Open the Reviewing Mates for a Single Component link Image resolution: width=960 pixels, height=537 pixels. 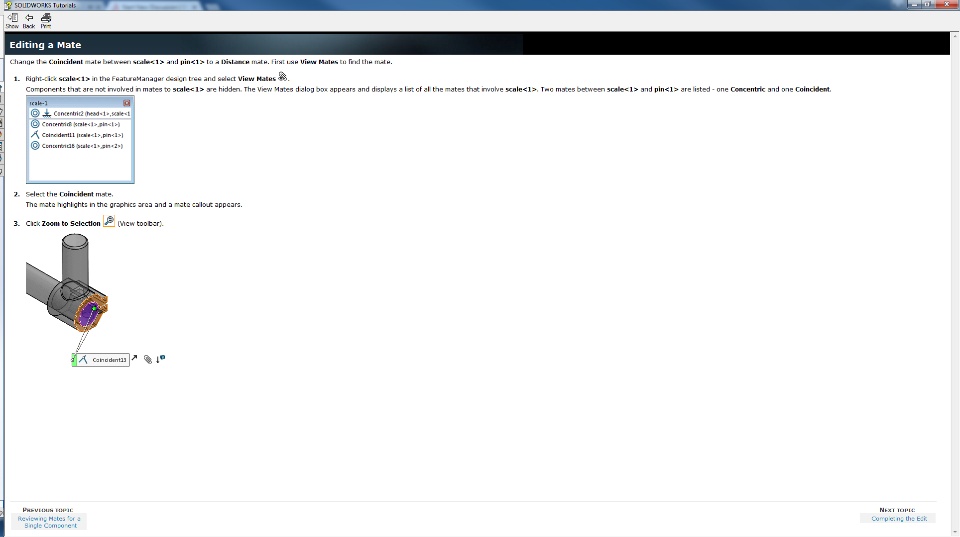(49, 522)
